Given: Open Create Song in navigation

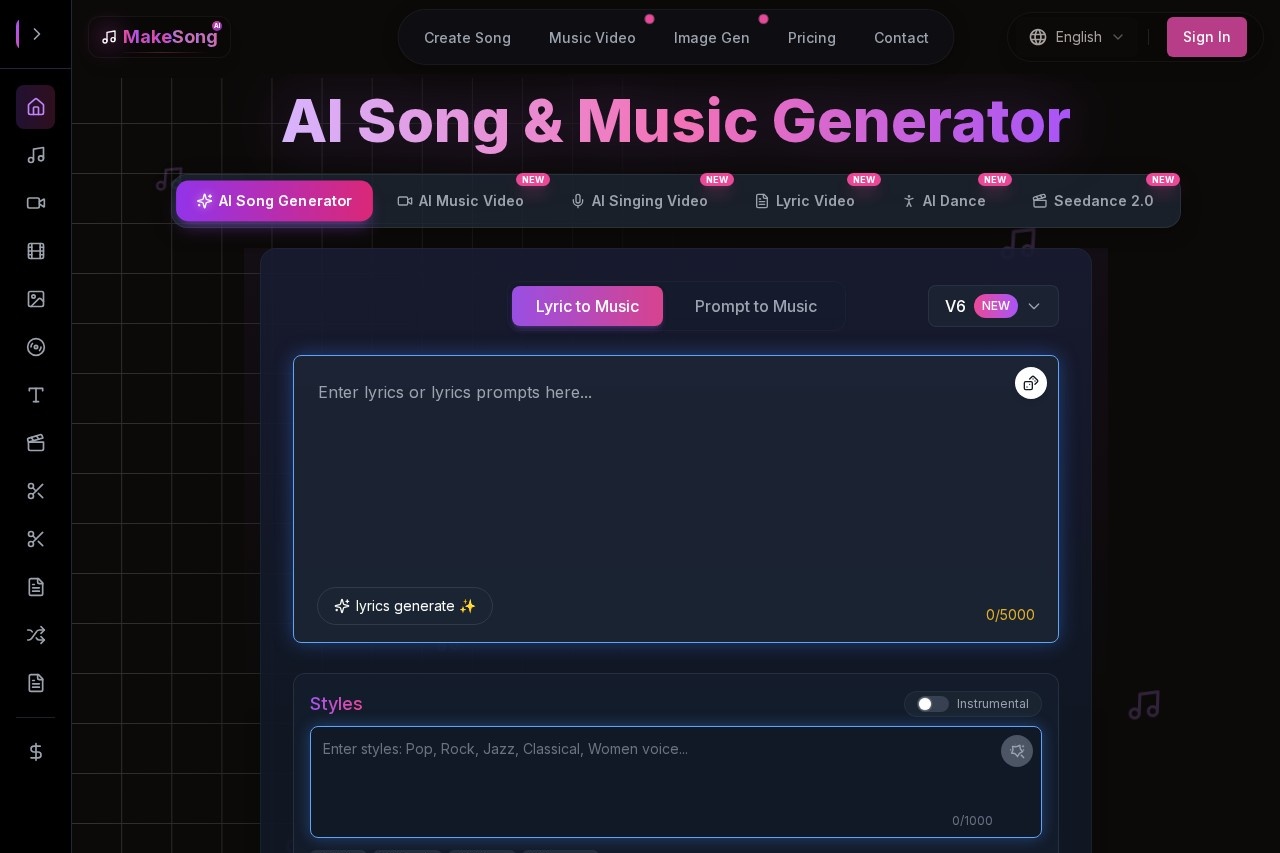Looking at the screenshot, I should (x=467, y=38).
